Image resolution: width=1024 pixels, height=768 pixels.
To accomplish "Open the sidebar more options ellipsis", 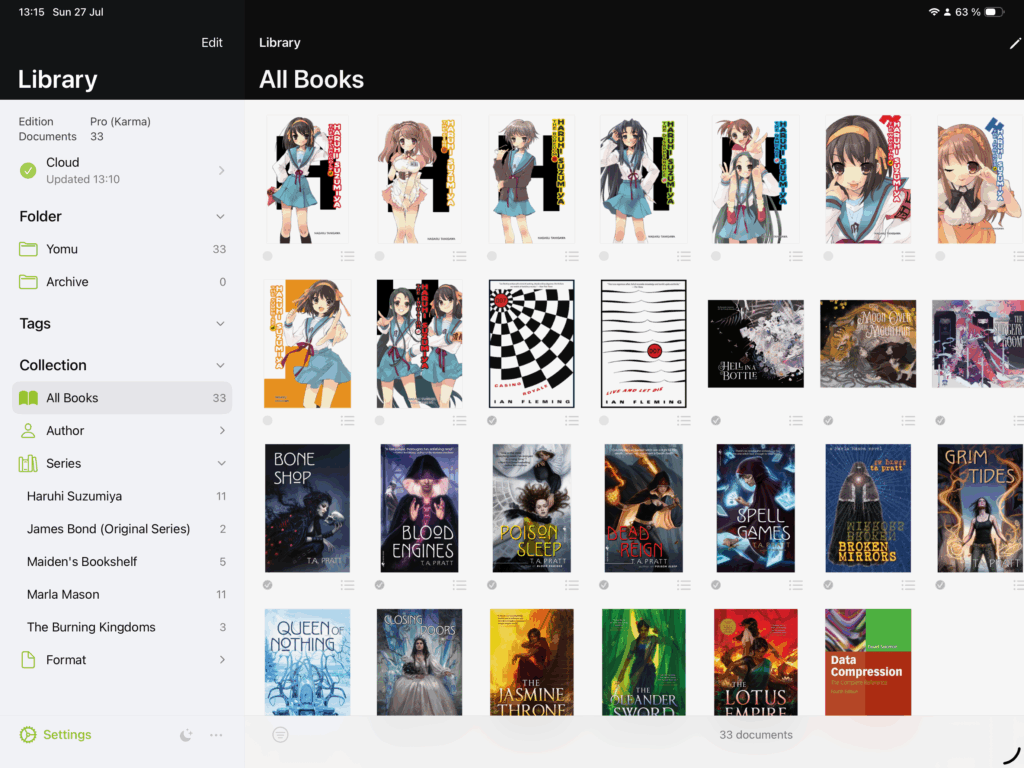I will [216, 735].
